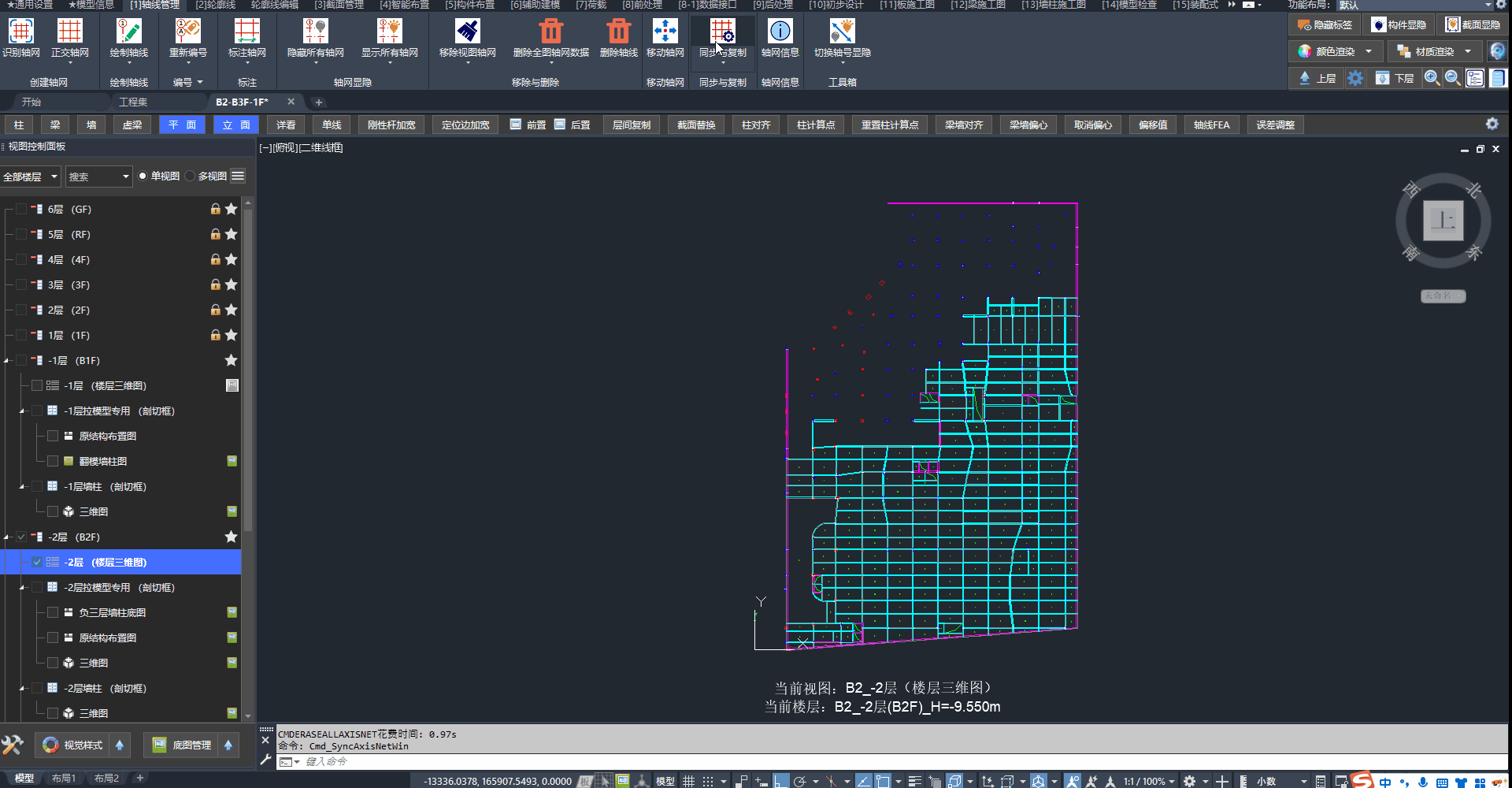This screenshot has width=1512, height=788.
Task: Click the 绘制轴线 draw axis tool
Action: (129, 32)
